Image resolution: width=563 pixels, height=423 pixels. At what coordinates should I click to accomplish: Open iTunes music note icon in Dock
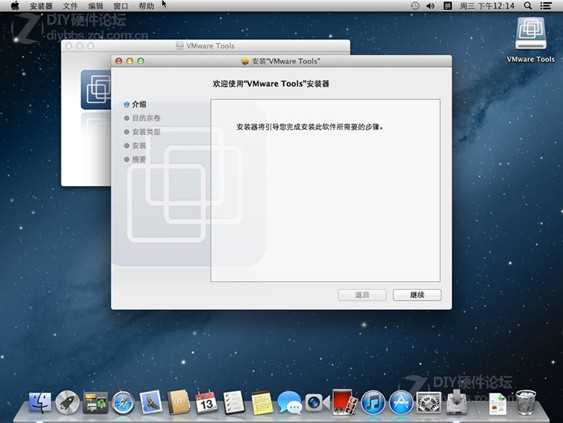pos(373,402)
